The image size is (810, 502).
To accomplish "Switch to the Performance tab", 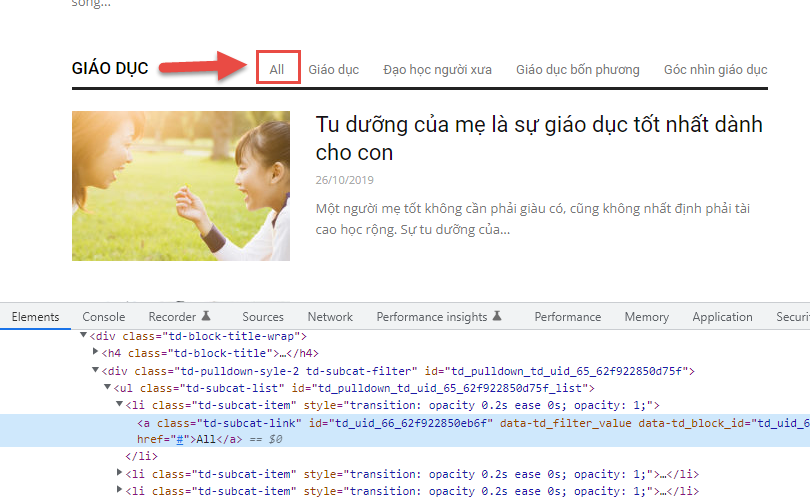I will (x=568, y=317).
